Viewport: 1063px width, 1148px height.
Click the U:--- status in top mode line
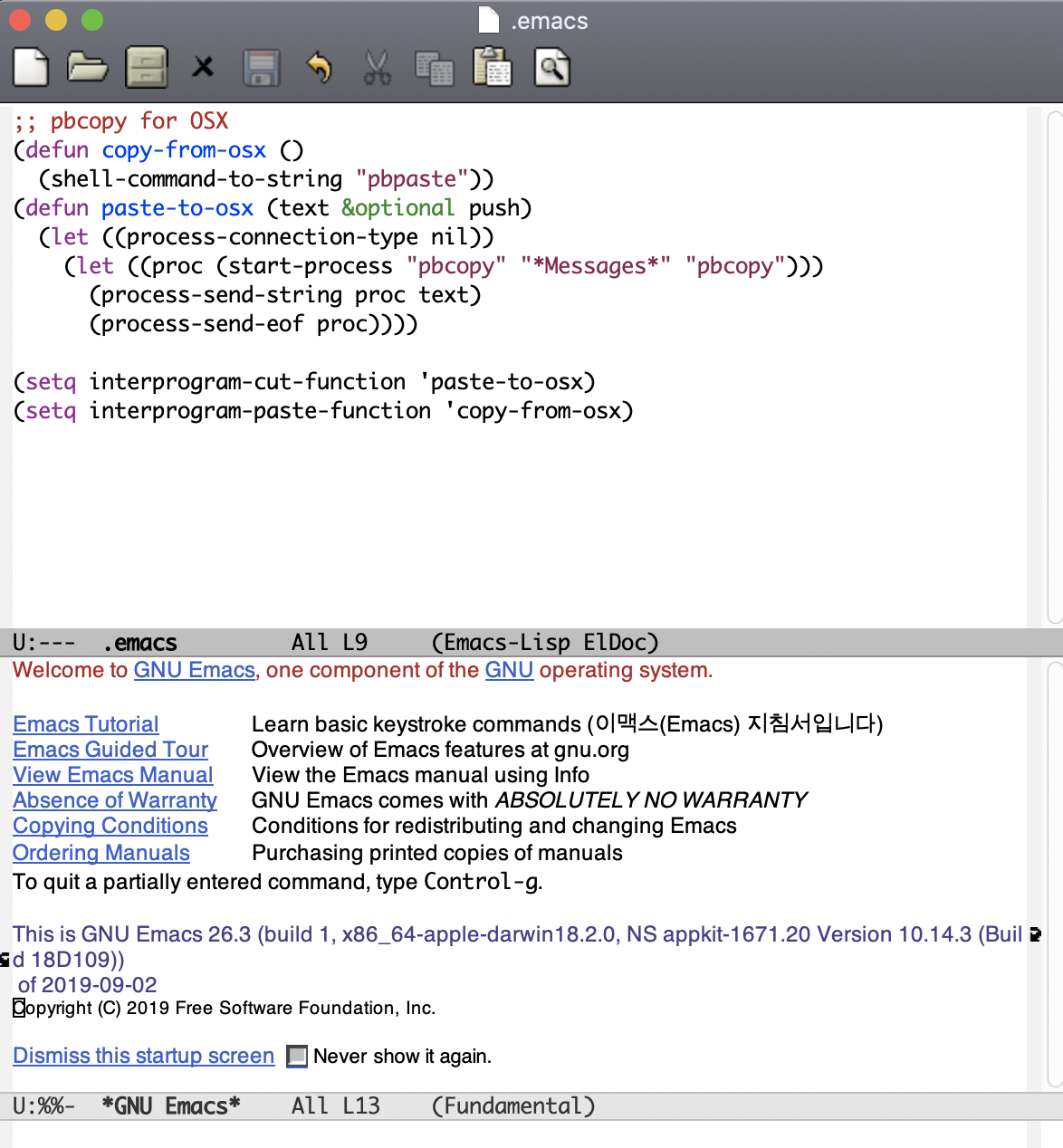tap(44, 643)
